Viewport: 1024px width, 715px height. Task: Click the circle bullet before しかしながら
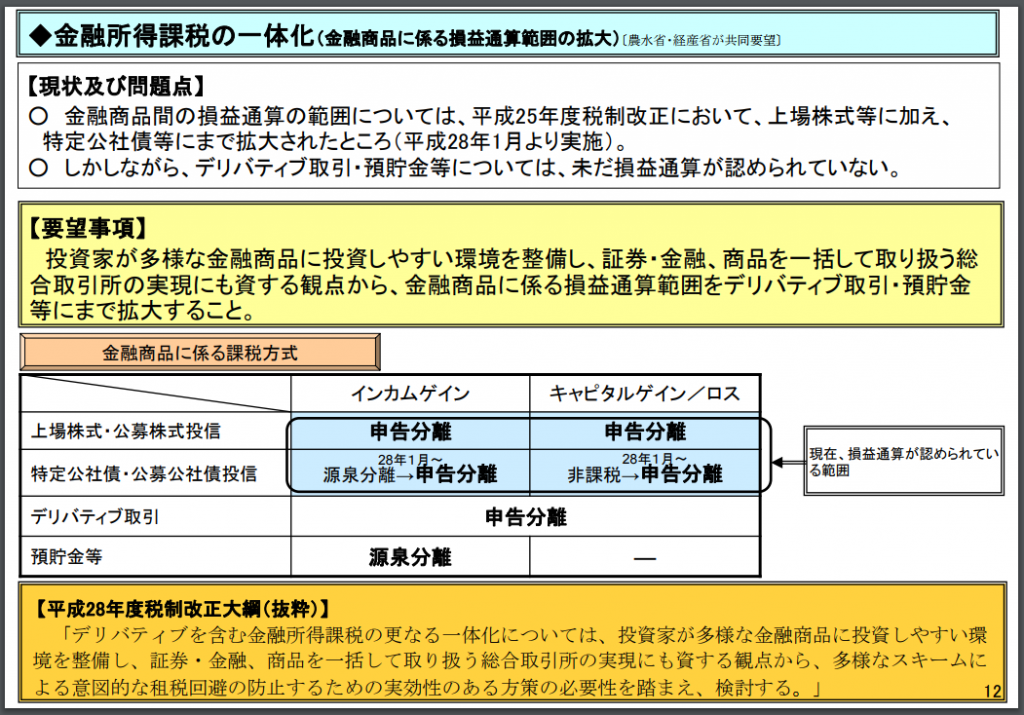pyautogui.click(x=39, y=168)
